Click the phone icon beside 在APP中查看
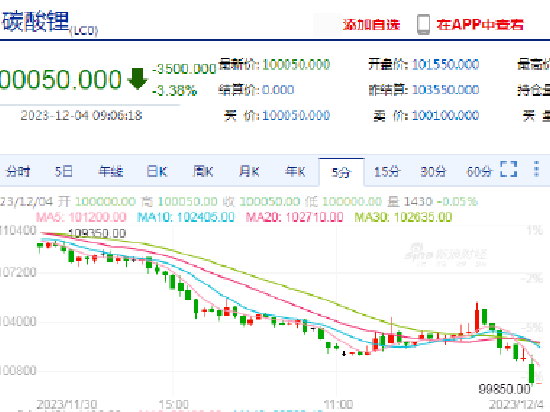Image resolution: width=550 pixels, height=412 pixels. tap(423, 25)
